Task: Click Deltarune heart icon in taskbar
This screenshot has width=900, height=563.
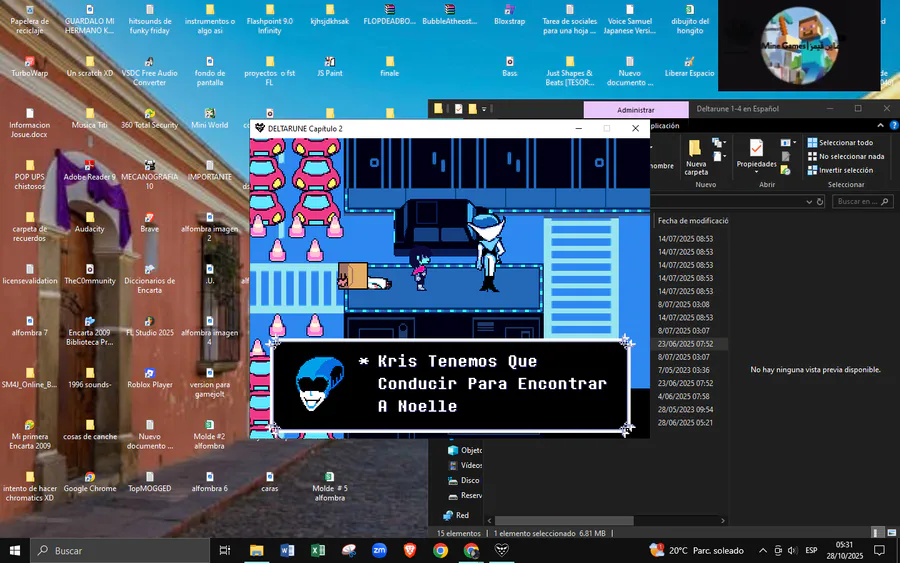Action: (x=502, y=550)
